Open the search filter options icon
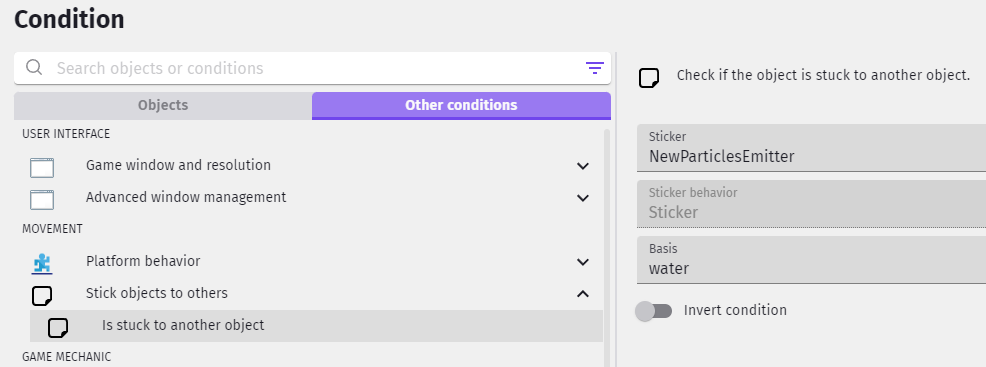986x367 pixels. click(594, 68)
